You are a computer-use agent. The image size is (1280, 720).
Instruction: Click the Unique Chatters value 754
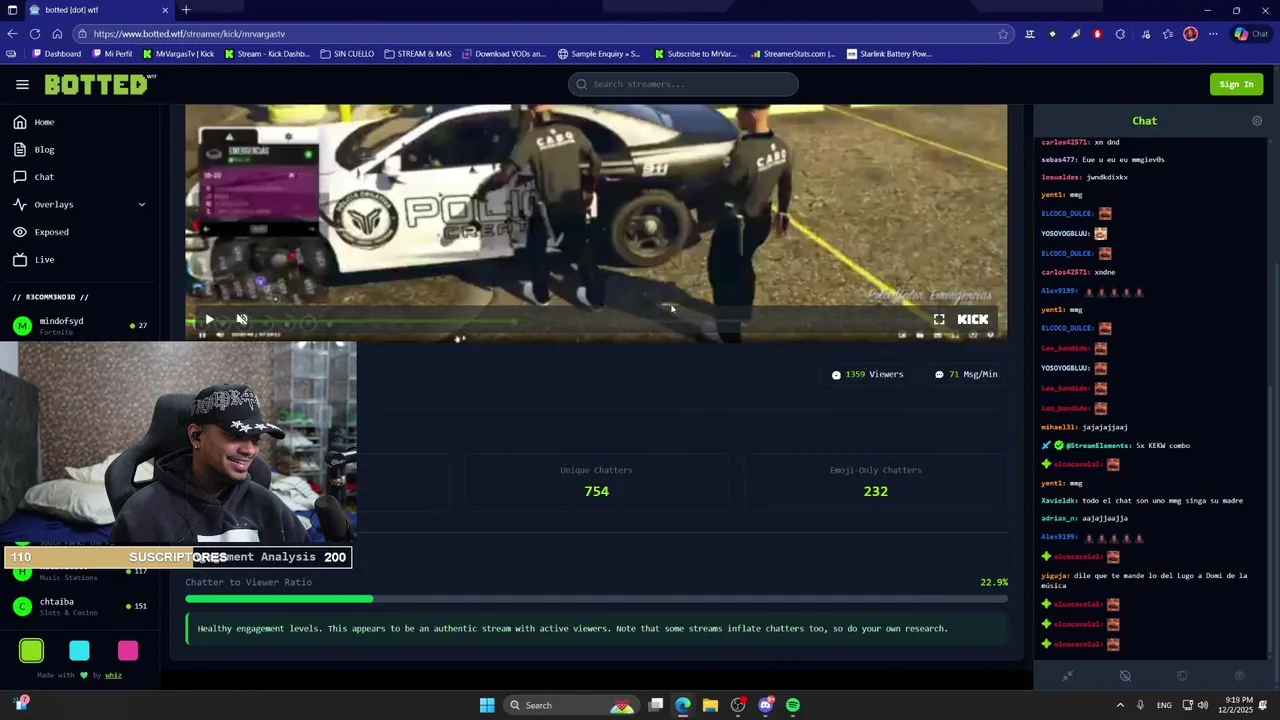click(596, 492)
